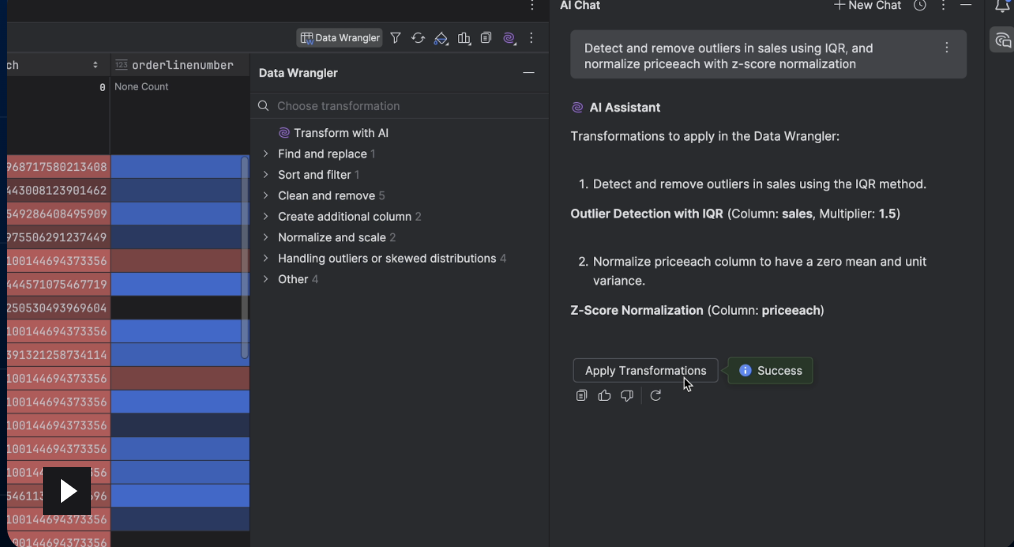Click the Apply Transformations button
The width and height of the screenshot is (1014, 547).
coord(645,371)
